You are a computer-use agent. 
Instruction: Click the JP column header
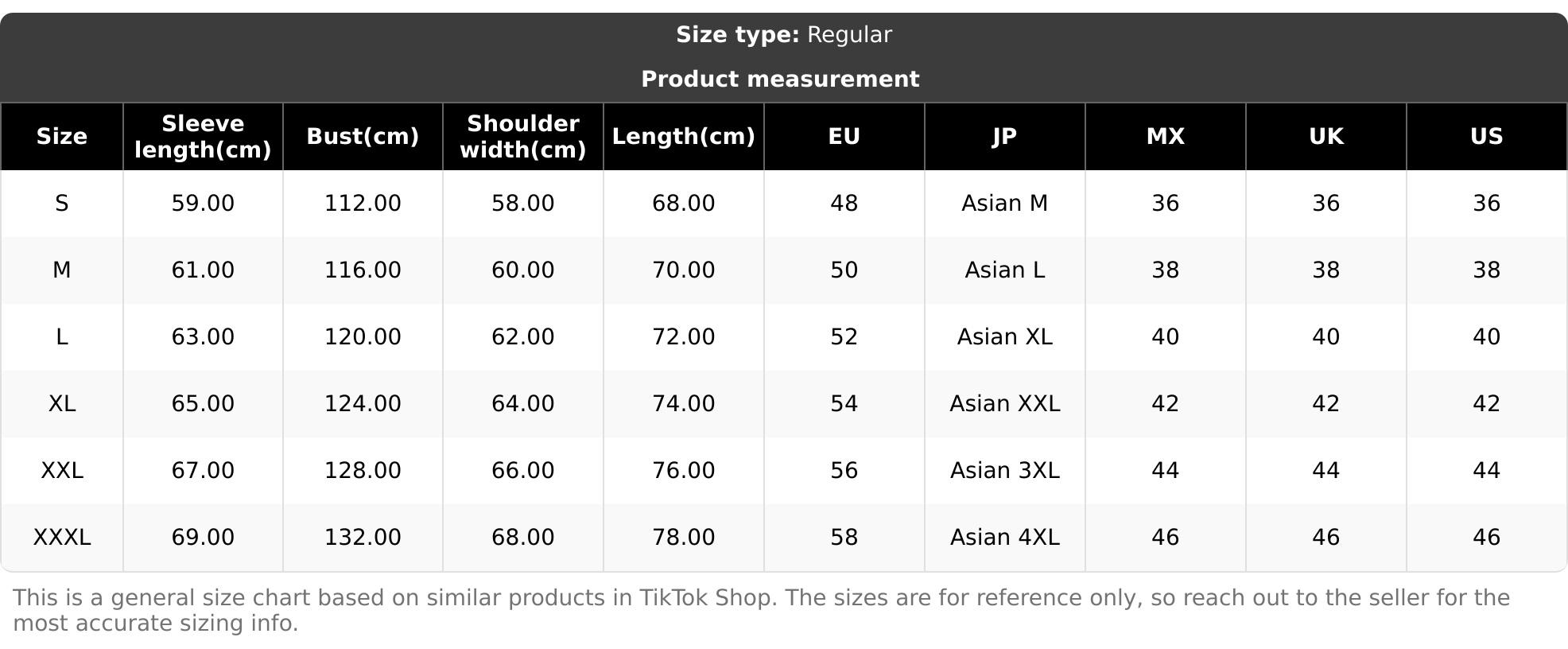pyautogui.click(x=1004, y=137)
